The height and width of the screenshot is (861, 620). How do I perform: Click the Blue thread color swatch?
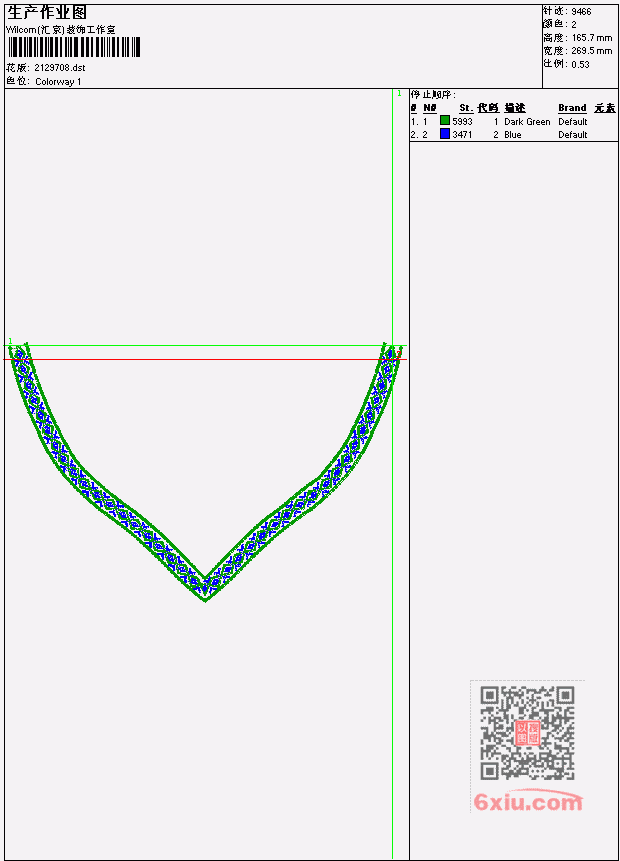pos(445,134)
